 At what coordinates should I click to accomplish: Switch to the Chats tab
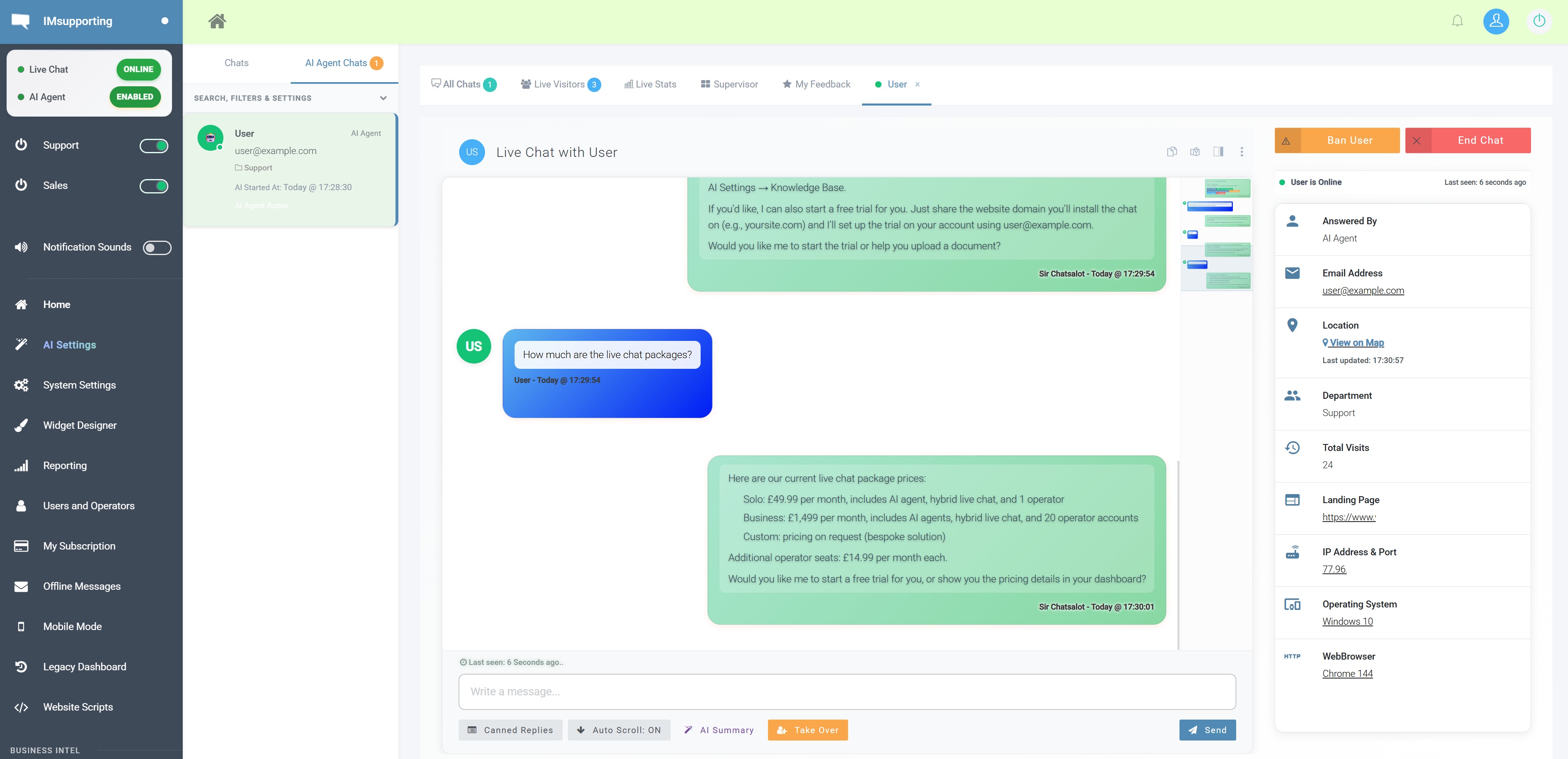pos(236,63)
